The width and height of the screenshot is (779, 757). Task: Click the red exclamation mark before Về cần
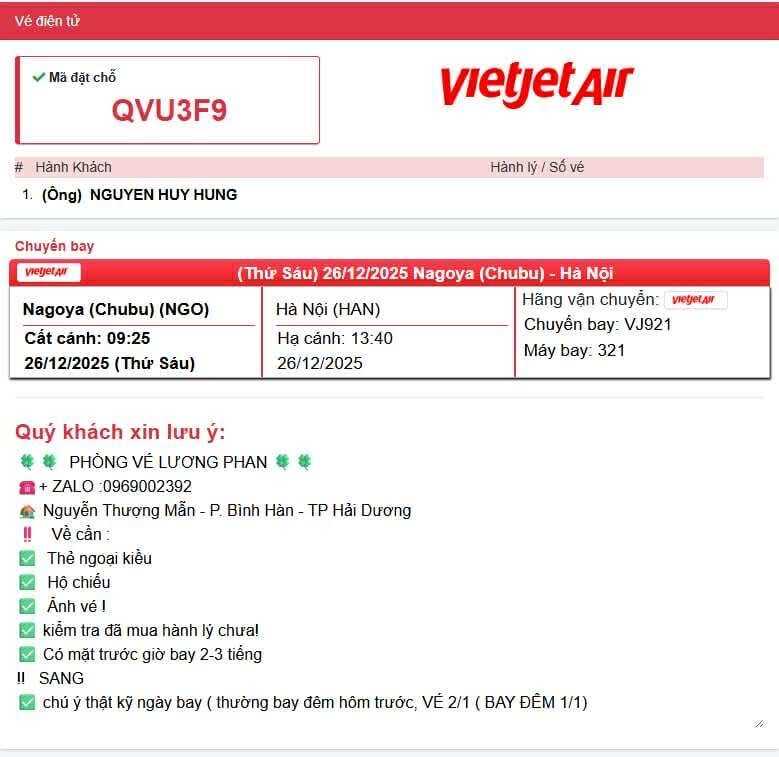27,535
